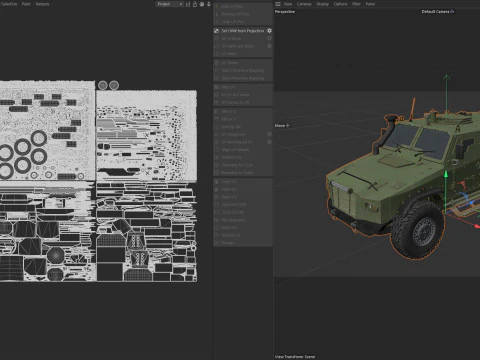Click the vehicle's front wheel in viewport

(418, 230)
